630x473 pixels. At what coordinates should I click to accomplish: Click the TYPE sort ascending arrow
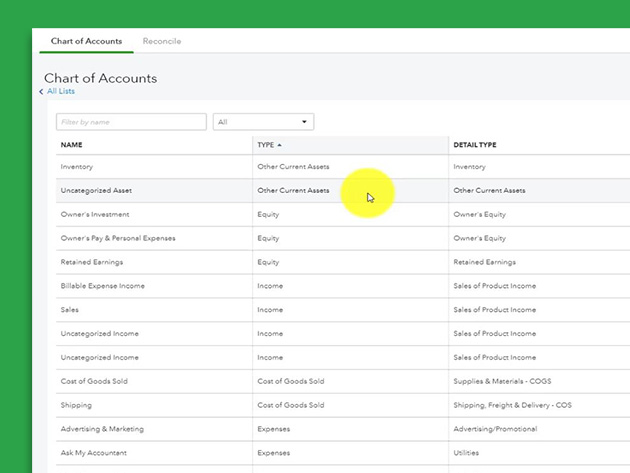click(x=279, y=145)
